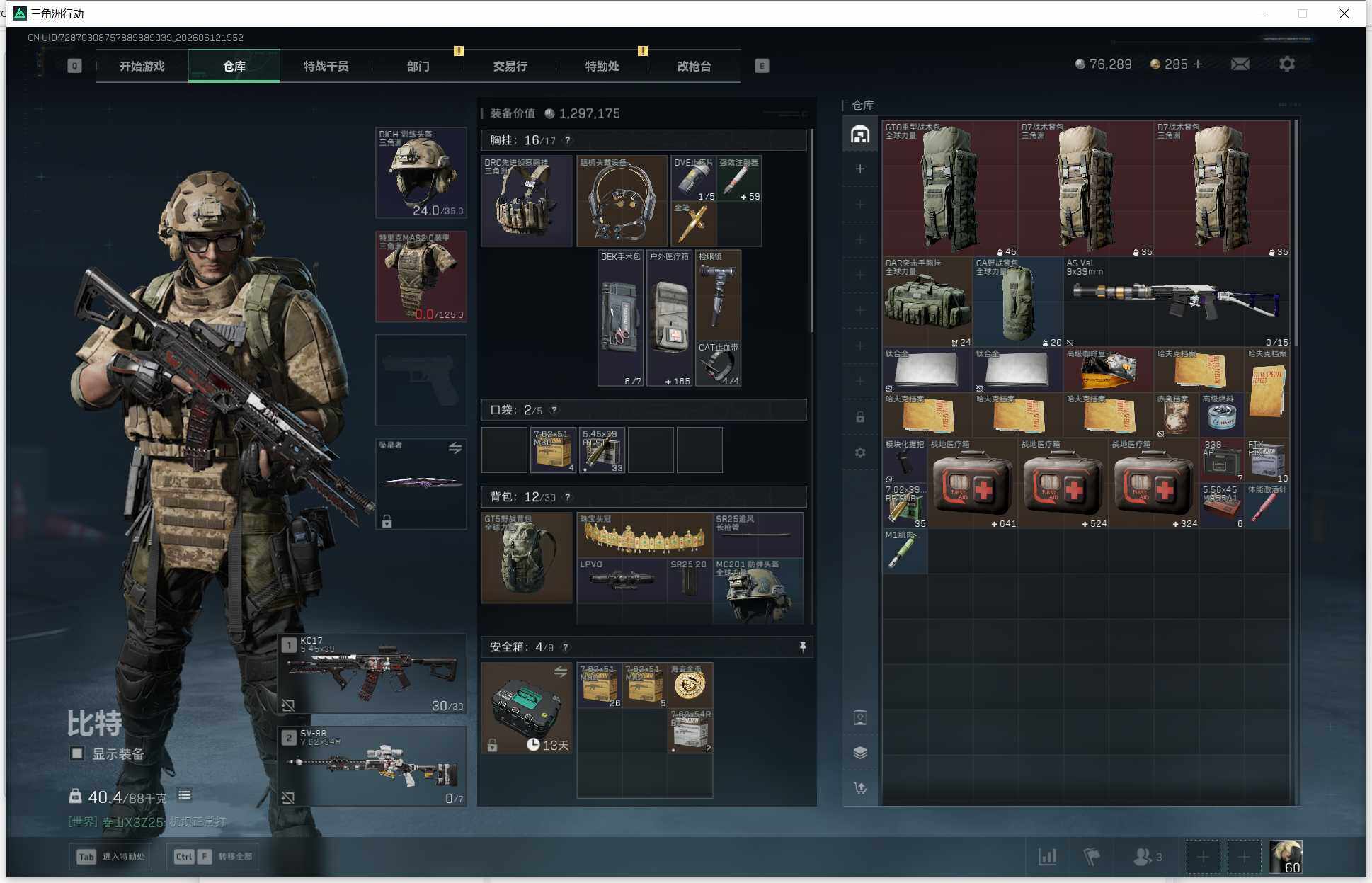Screen dimensions: 1372x883
Task: Select the 户外医疗箱 item
Action: [x=670, y=318]
